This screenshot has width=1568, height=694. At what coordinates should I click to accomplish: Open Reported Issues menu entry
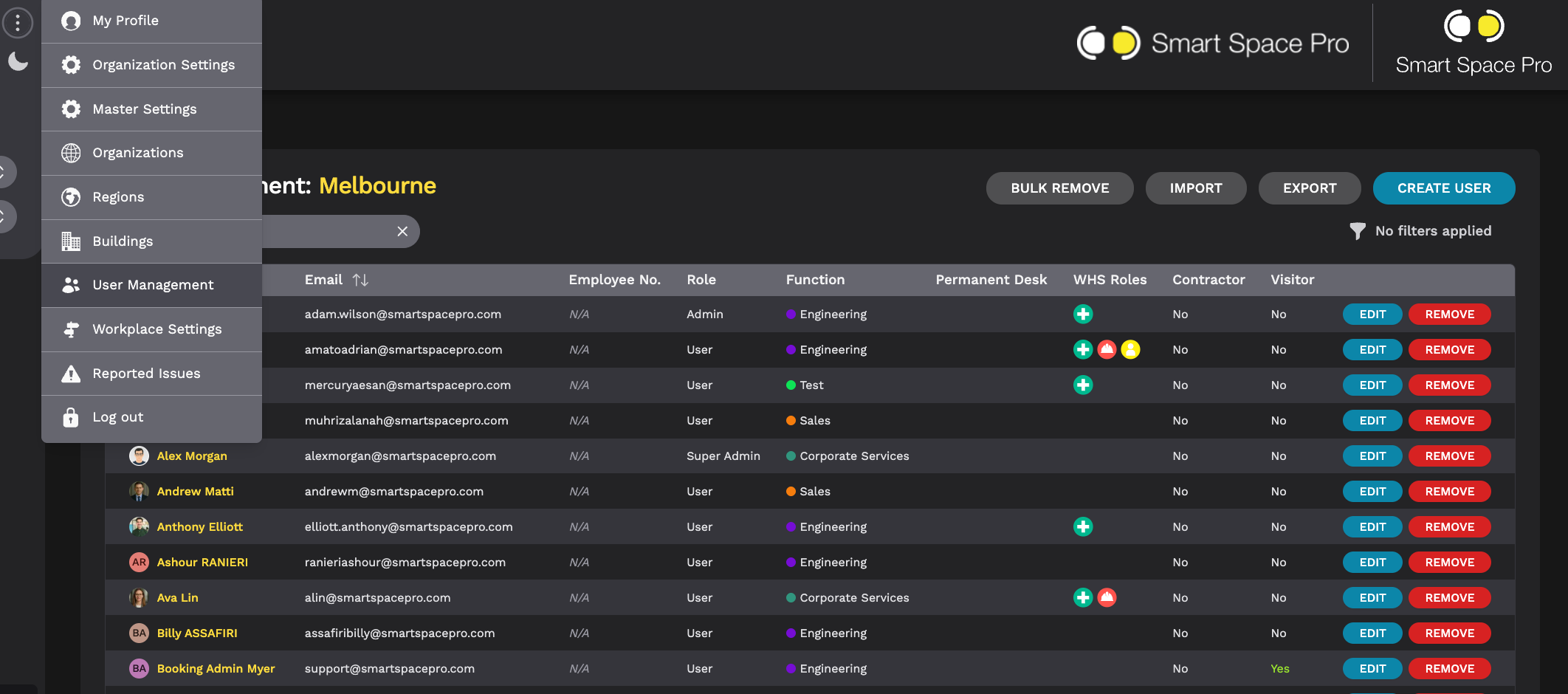151,374
